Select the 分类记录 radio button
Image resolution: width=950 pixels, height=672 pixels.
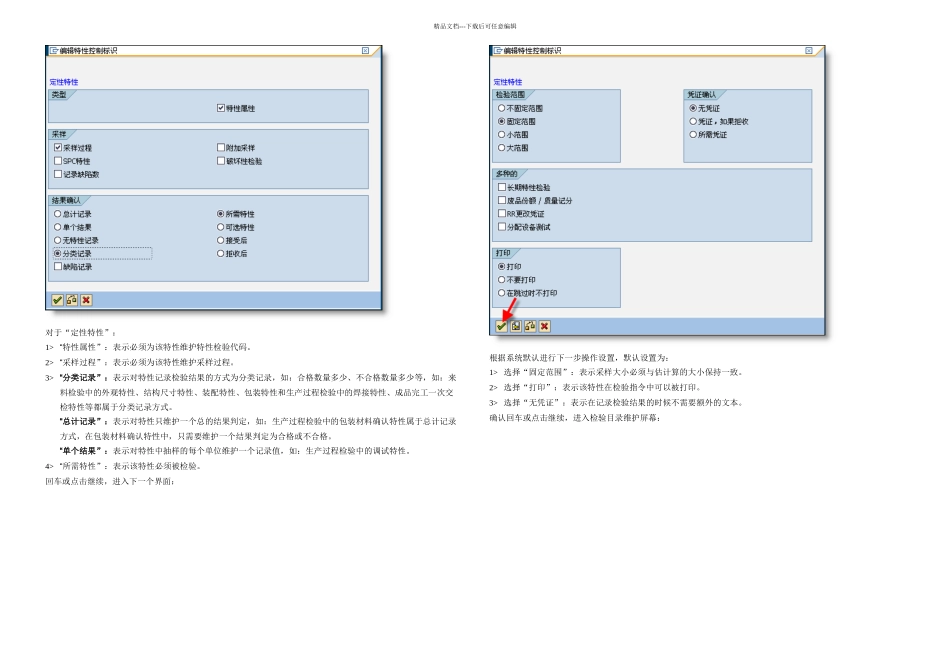tap(58, 253)
